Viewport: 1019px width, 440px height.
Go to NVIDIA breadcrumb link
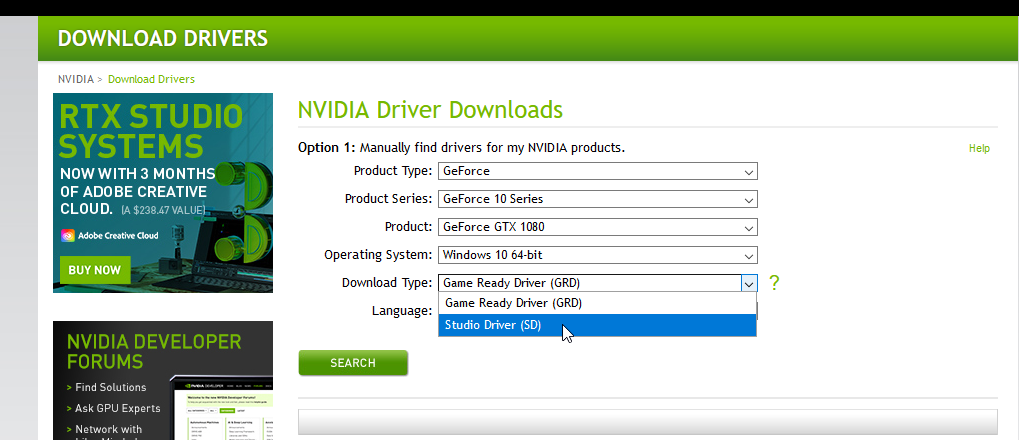(x=75, y=79)
